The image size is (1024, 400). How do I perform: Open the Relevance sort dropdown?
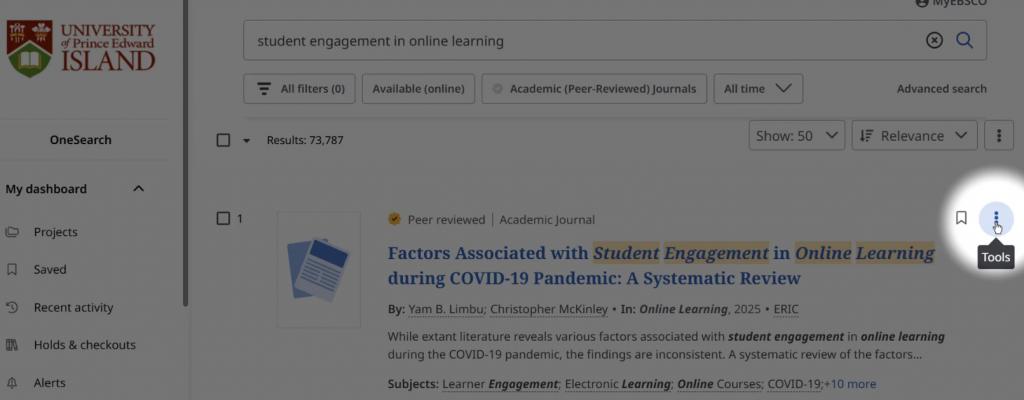point(914,136)
